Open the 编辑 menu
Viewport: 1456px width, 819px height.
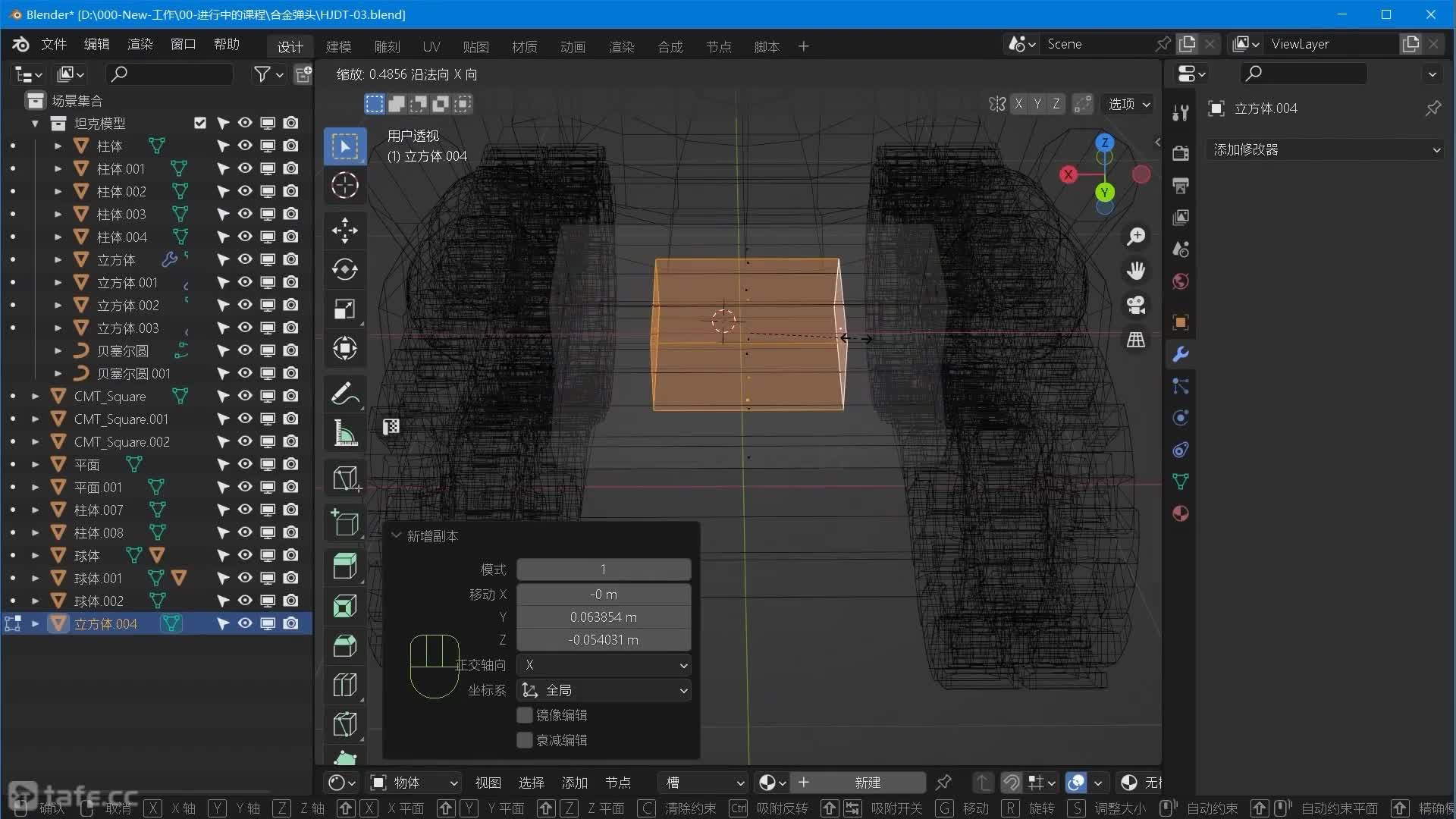(x=96, y=44)
